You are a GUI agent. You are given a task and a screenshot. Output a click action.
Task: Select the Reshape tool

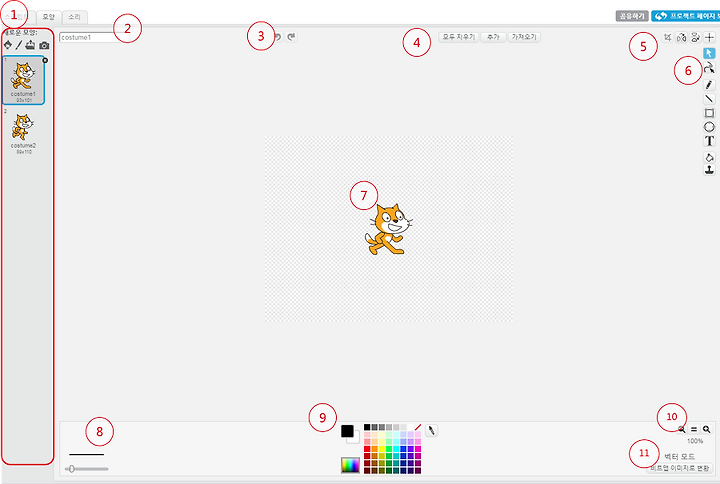[709, 68]
